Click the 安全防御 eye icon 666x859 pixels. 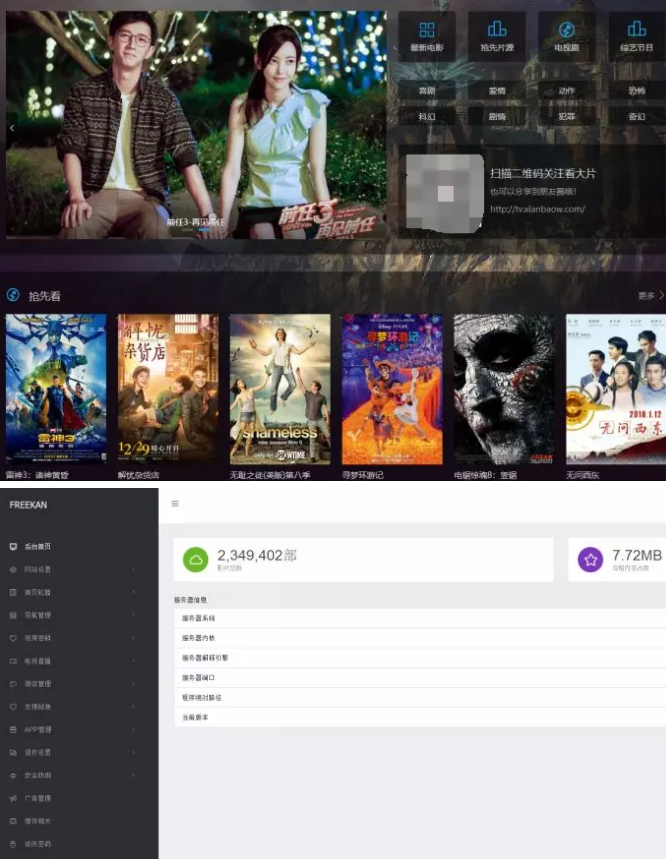tap(13, 776)
